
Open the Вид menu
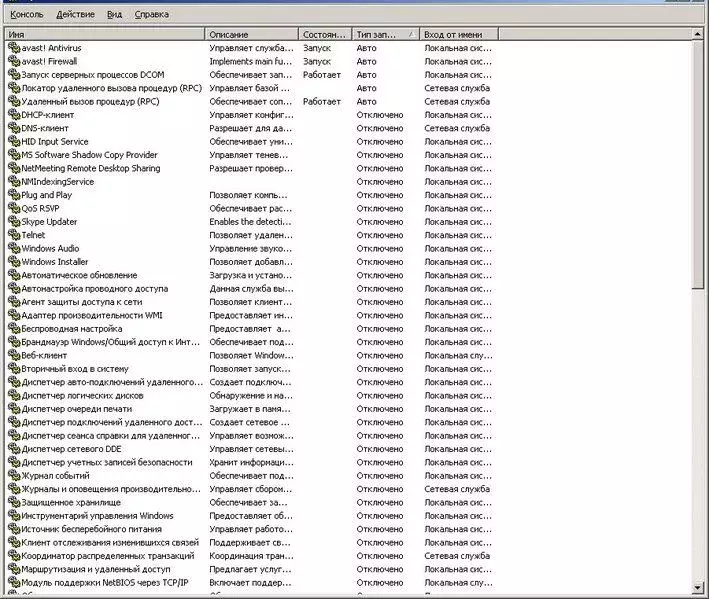(x=114, y=14)
